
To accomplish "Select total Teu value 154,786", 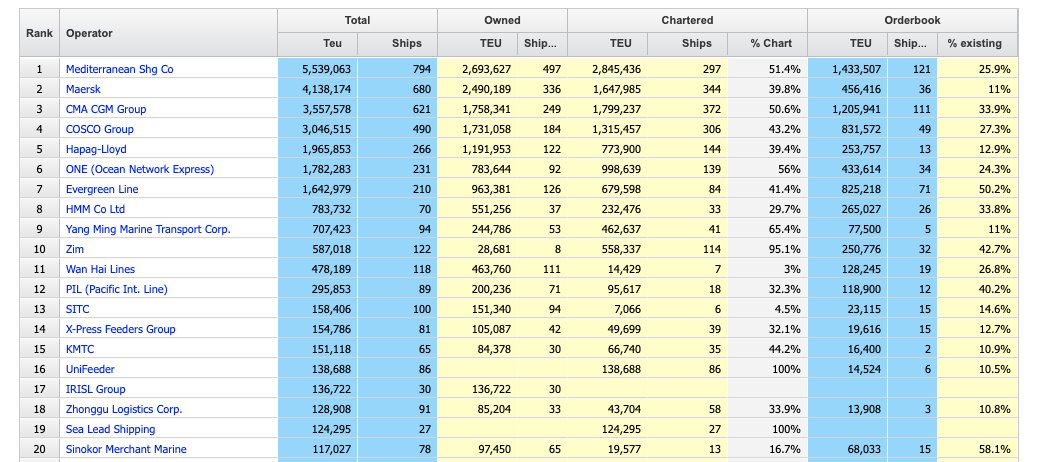I will [x=318, y=329].
